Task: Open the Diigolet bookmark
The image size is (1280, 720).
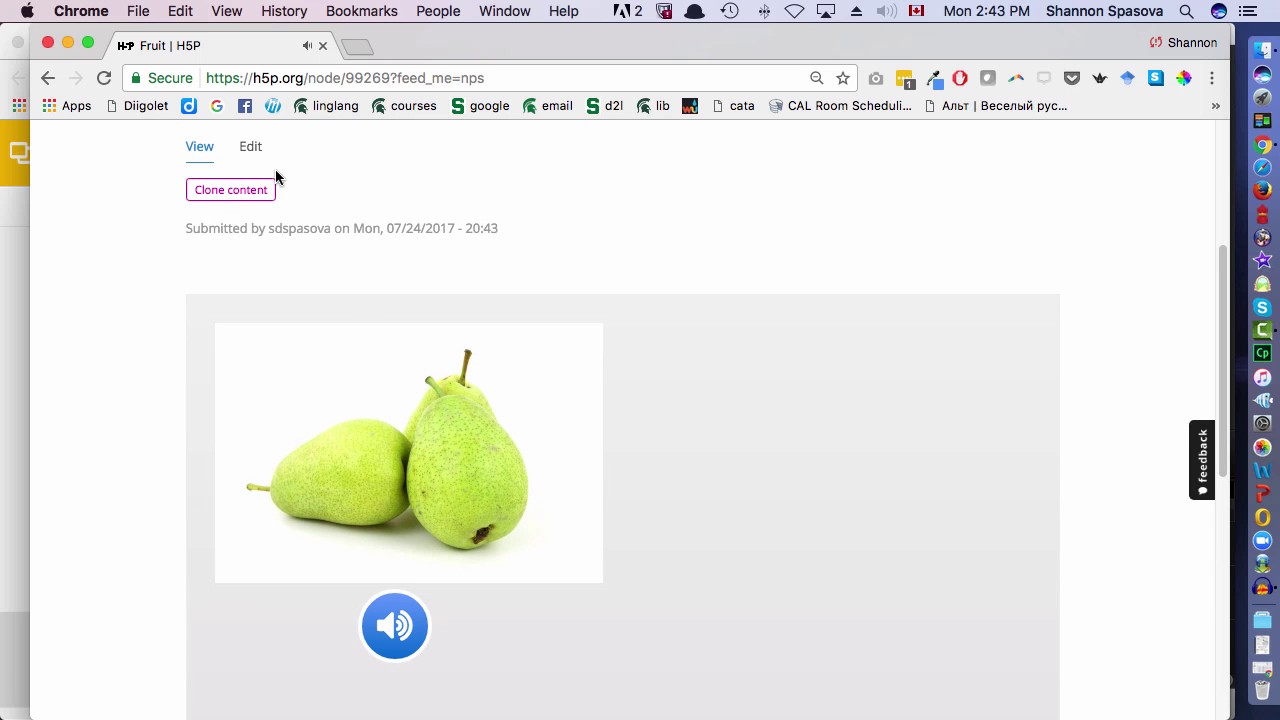Action: coord(136,106)
